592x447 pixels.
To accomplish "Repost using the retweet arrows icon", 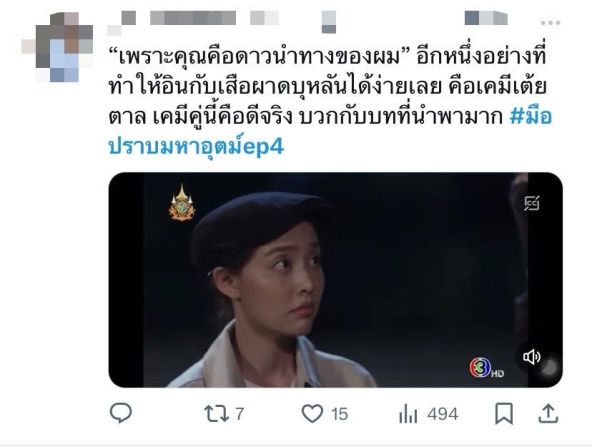I will (x=216, y=413).
